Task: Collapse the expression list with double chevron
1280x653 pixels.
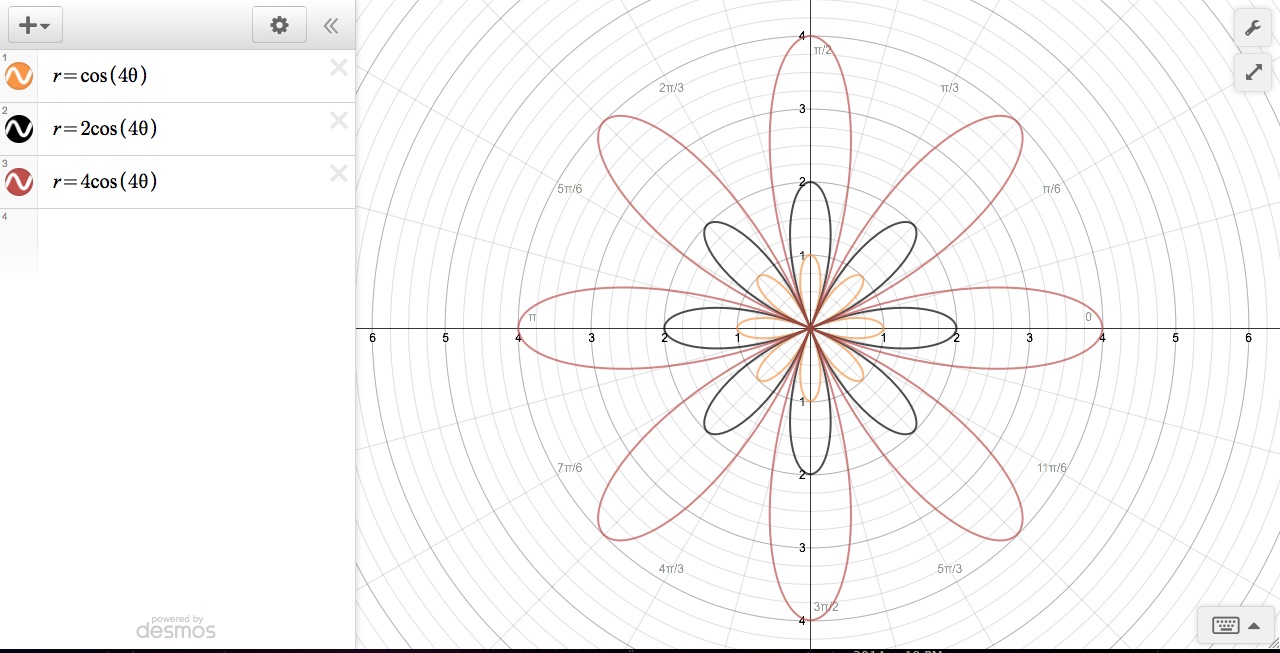Action: pyautogui.click(x=331, y=26)
